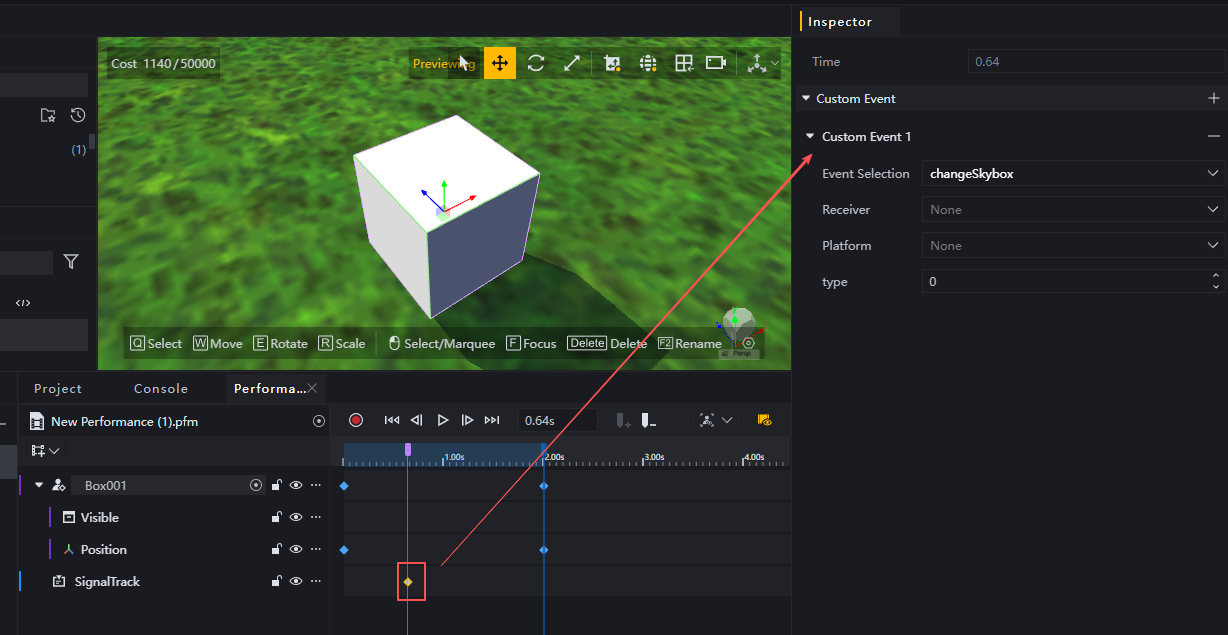1228x635 pixels.
Task: Click the filter funnel icon
Action: click(71, 262)
